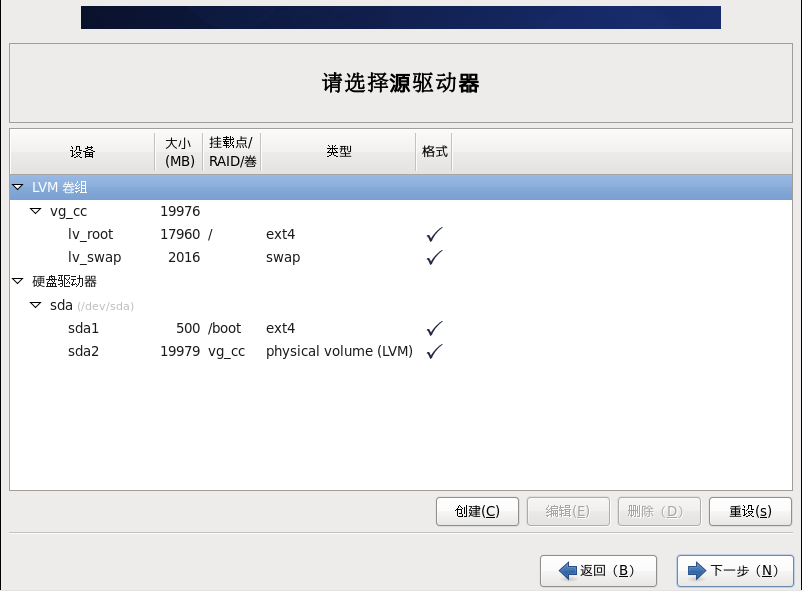
Task: Collapse the LVM 卷组 group triangle
Action: click(x=18, y=187)
